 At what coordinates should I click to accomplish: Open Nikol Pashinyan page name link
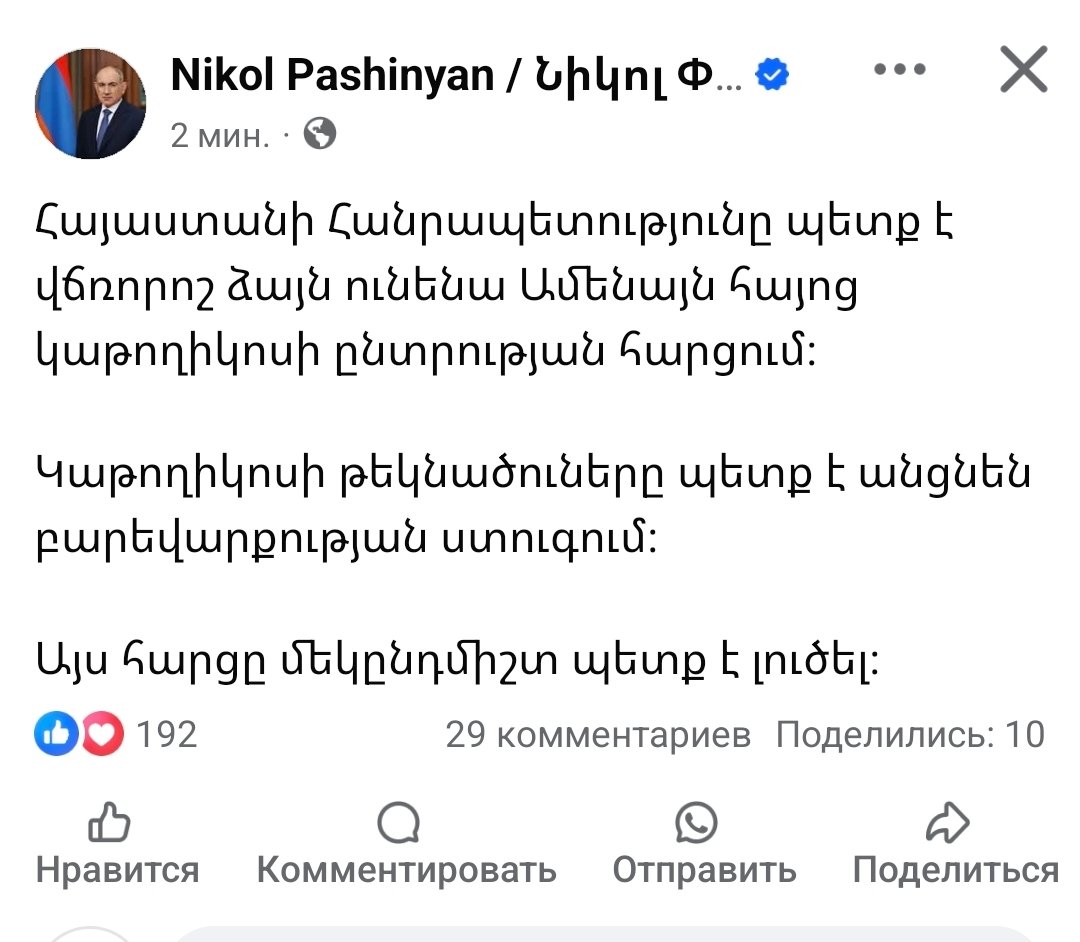[x=456, y=74]
